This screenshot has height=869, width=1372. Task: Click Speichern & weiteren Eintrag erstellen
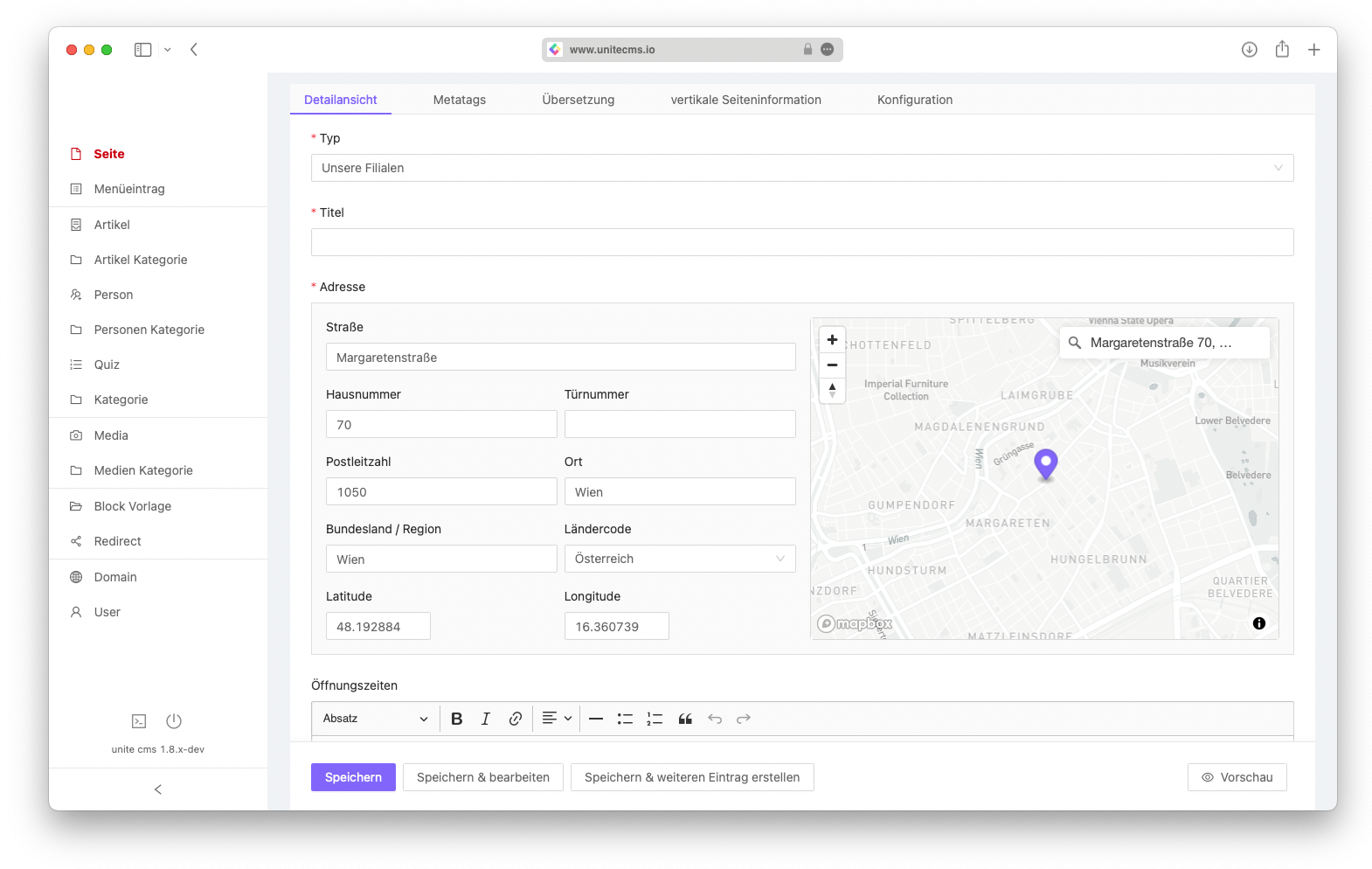click(x=692, y=777)
